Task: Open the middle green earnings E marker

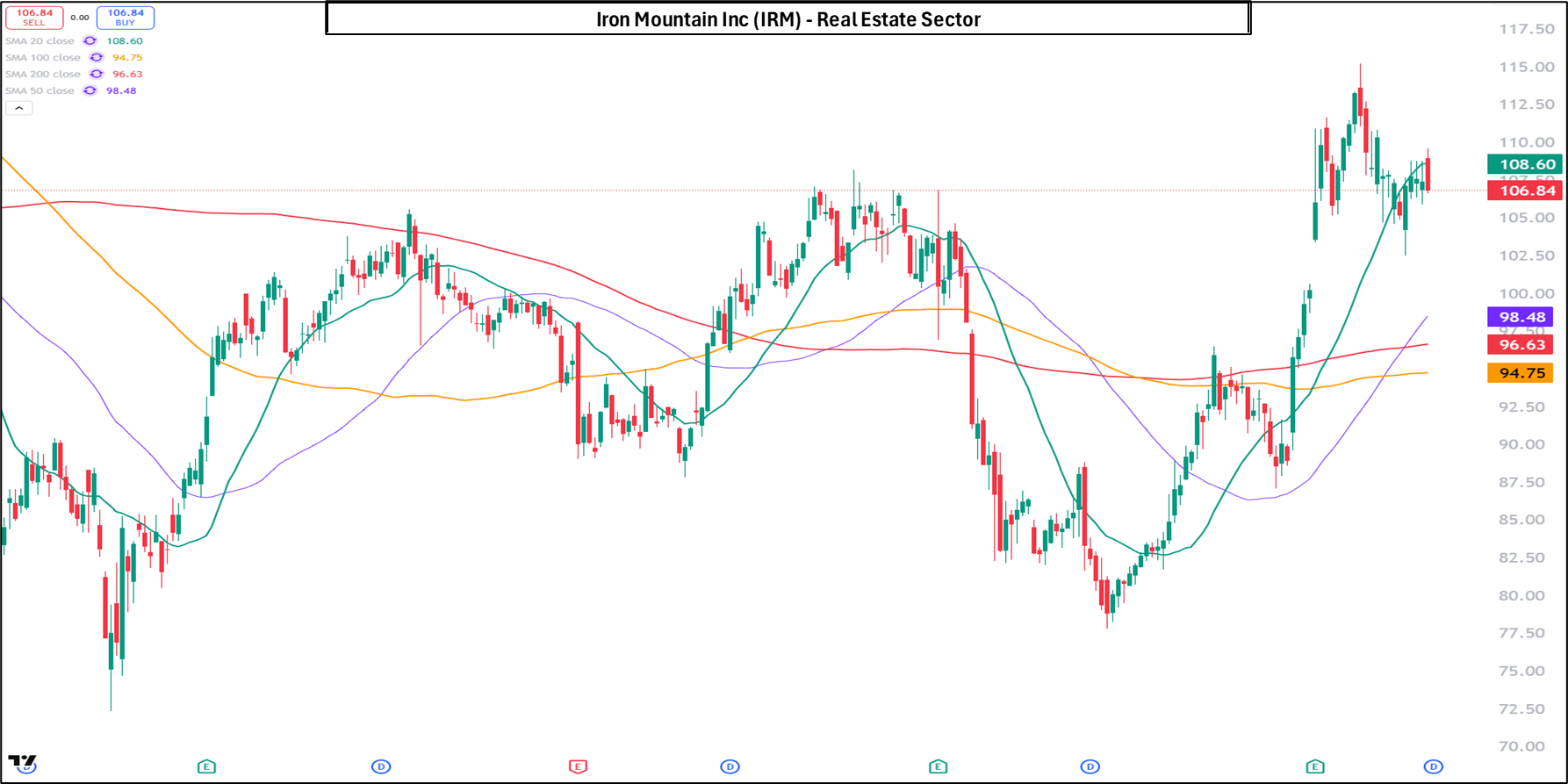Action: point(938,766)
